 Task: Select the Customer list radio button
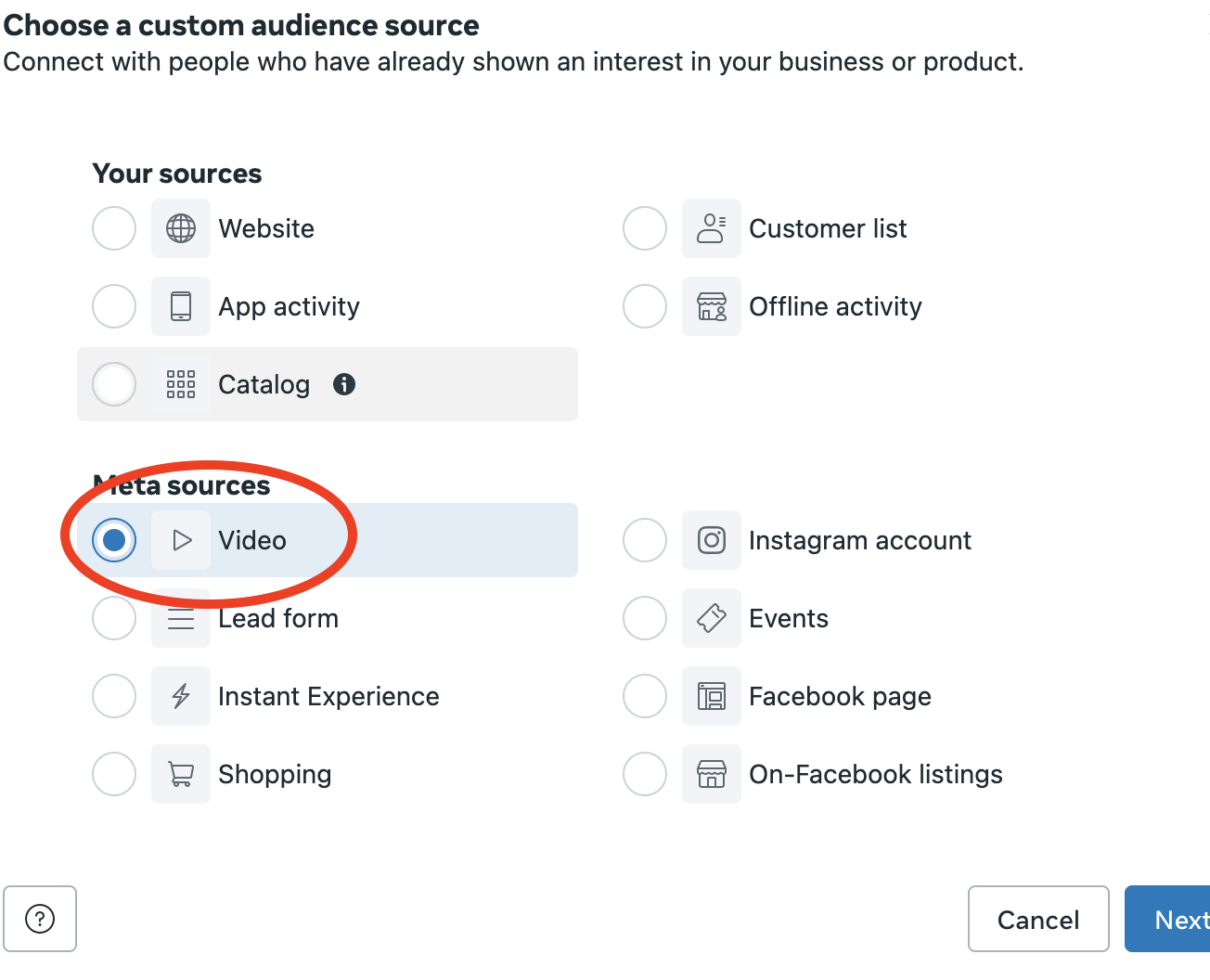pyautogui.click(x=645, y=228)
